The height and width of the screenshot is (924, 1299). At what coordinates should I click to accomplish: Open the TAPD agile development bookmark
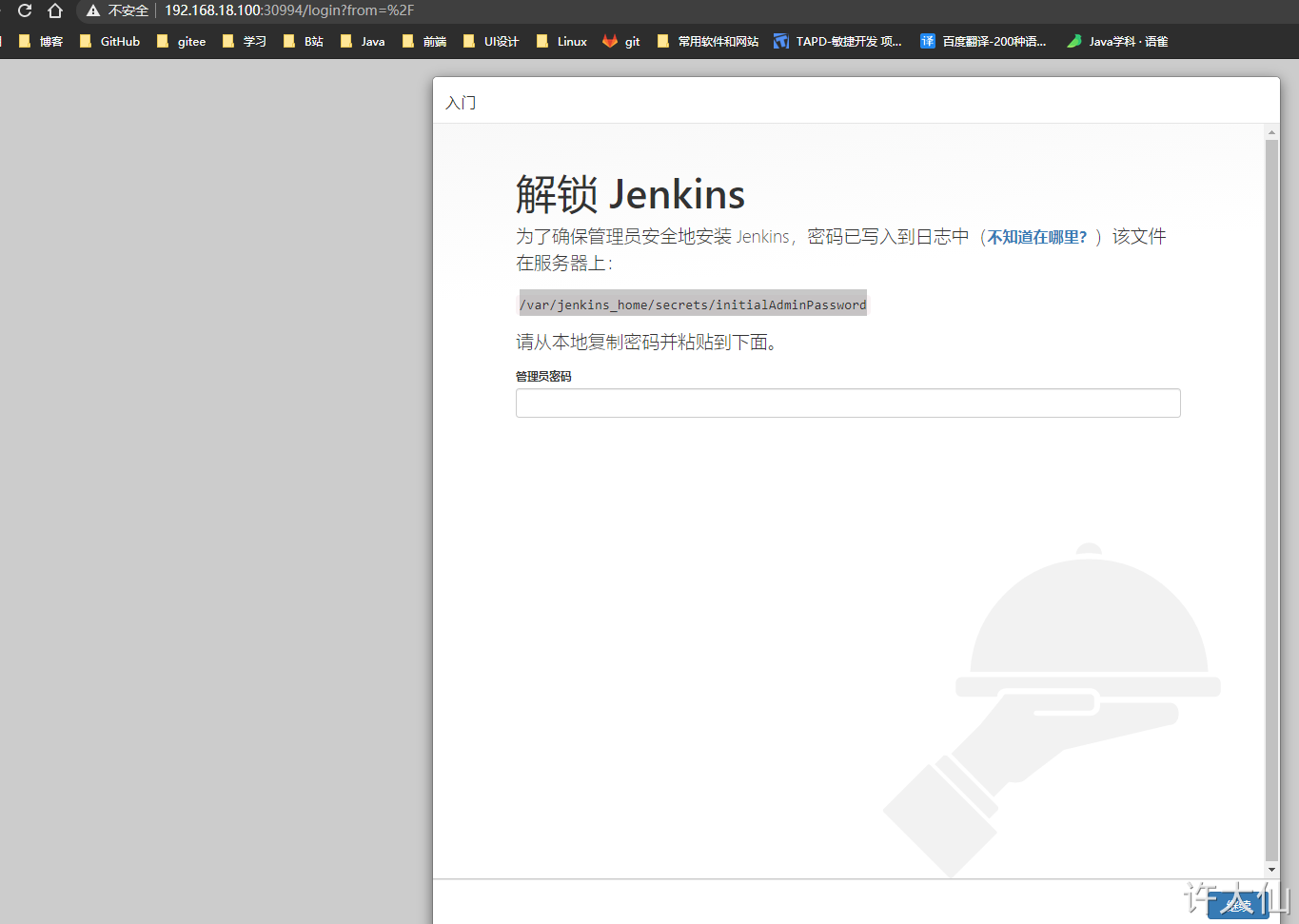point(837,41)
